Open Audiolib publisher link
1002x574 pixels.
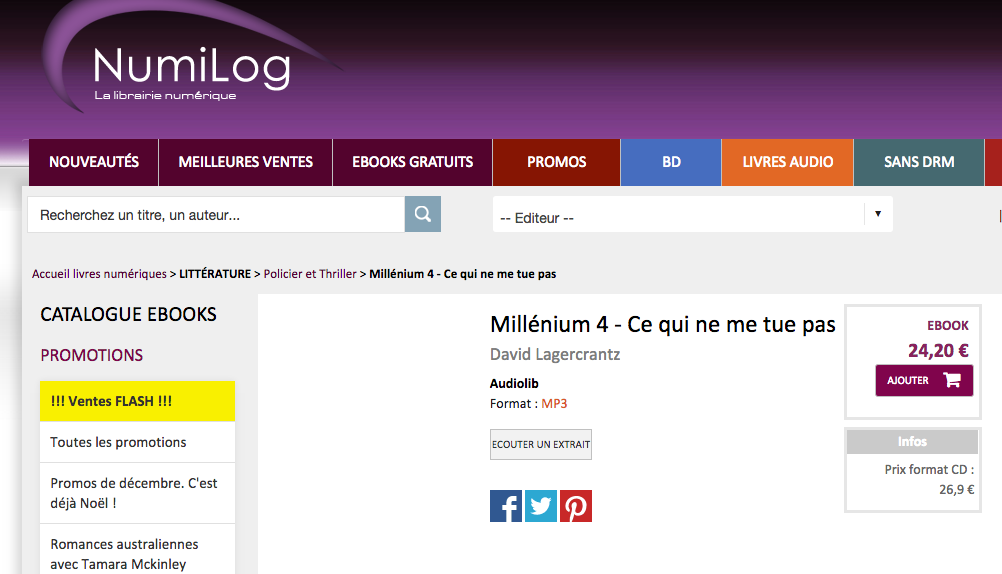pyautogui.click(x=514, y=384)
